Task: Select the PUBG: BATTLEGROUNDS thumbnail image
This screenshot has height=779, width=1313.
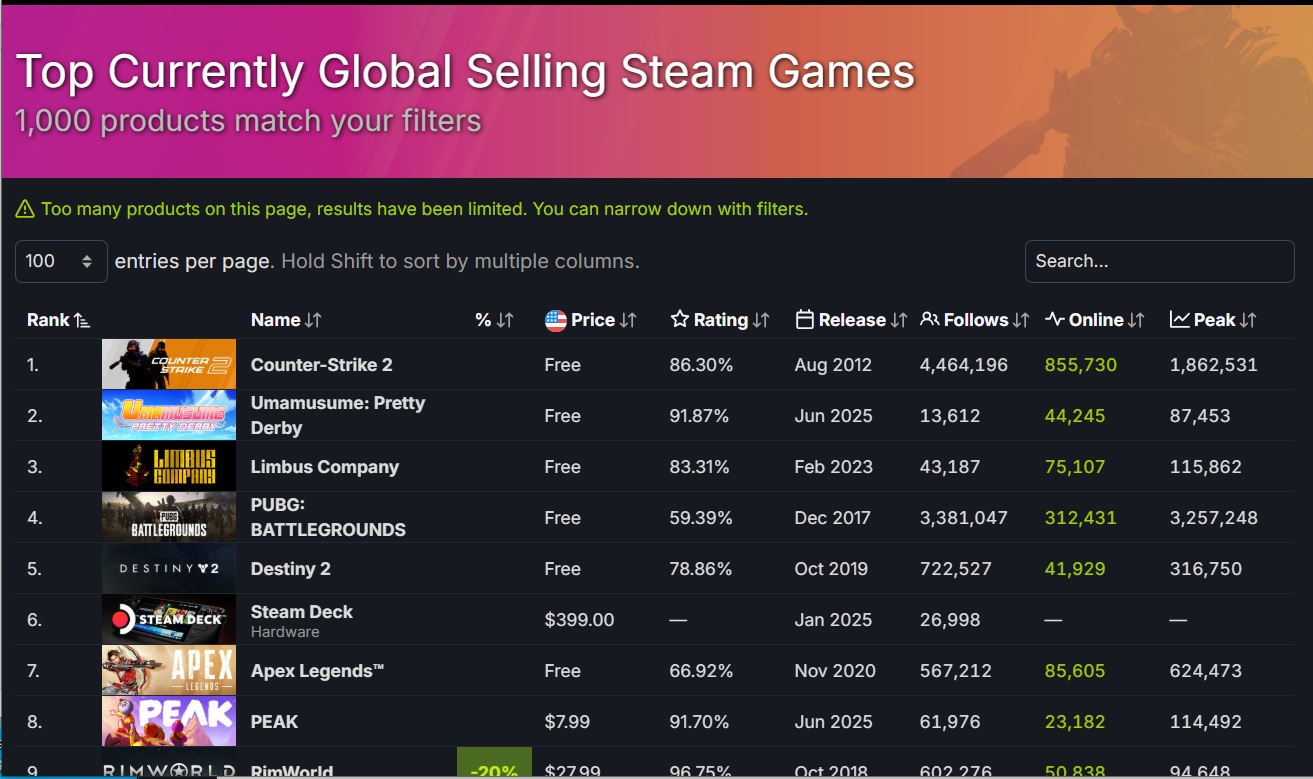Action: point(169,518)
